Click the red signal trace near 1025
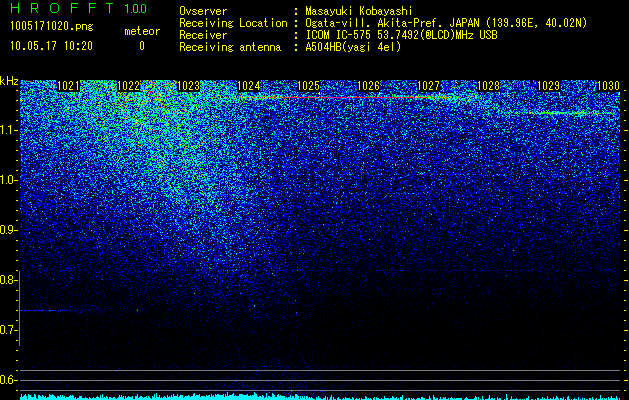The image size is (629, 400). coord(345,97)
